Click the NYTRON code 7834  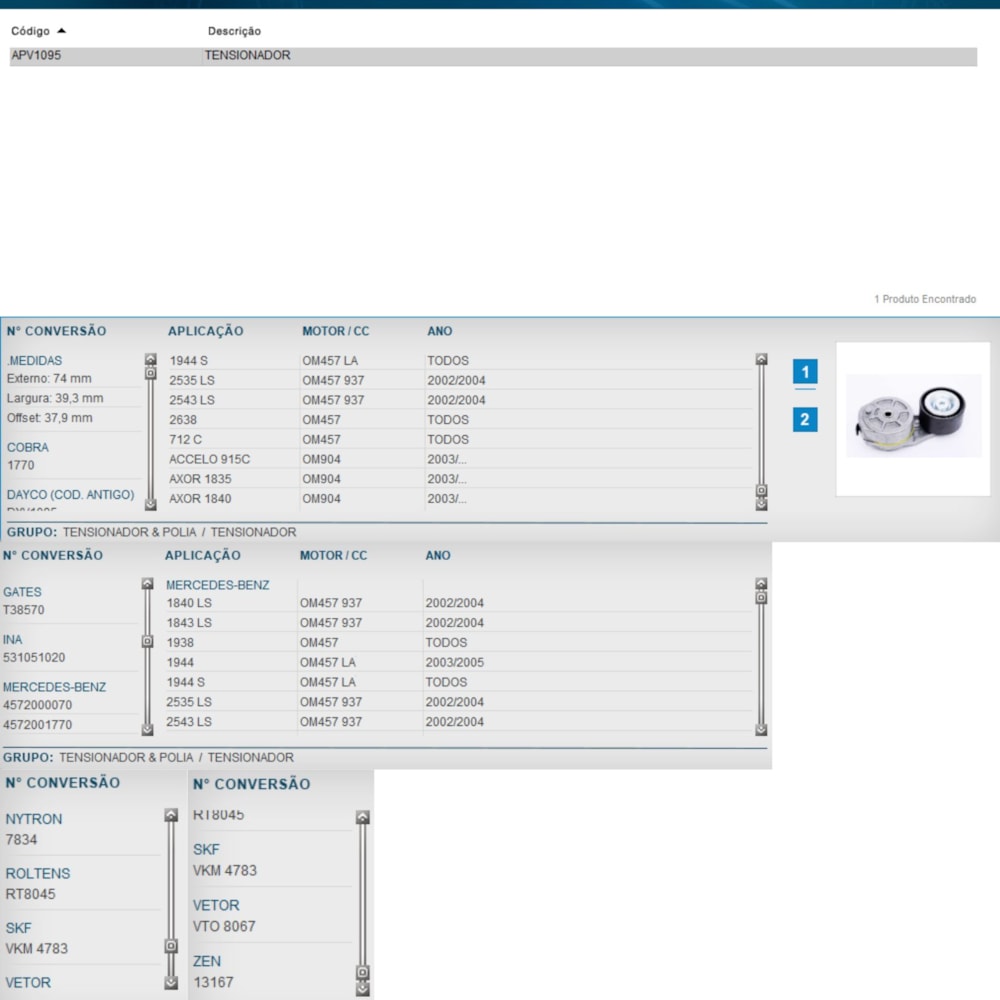coord(21,840)
